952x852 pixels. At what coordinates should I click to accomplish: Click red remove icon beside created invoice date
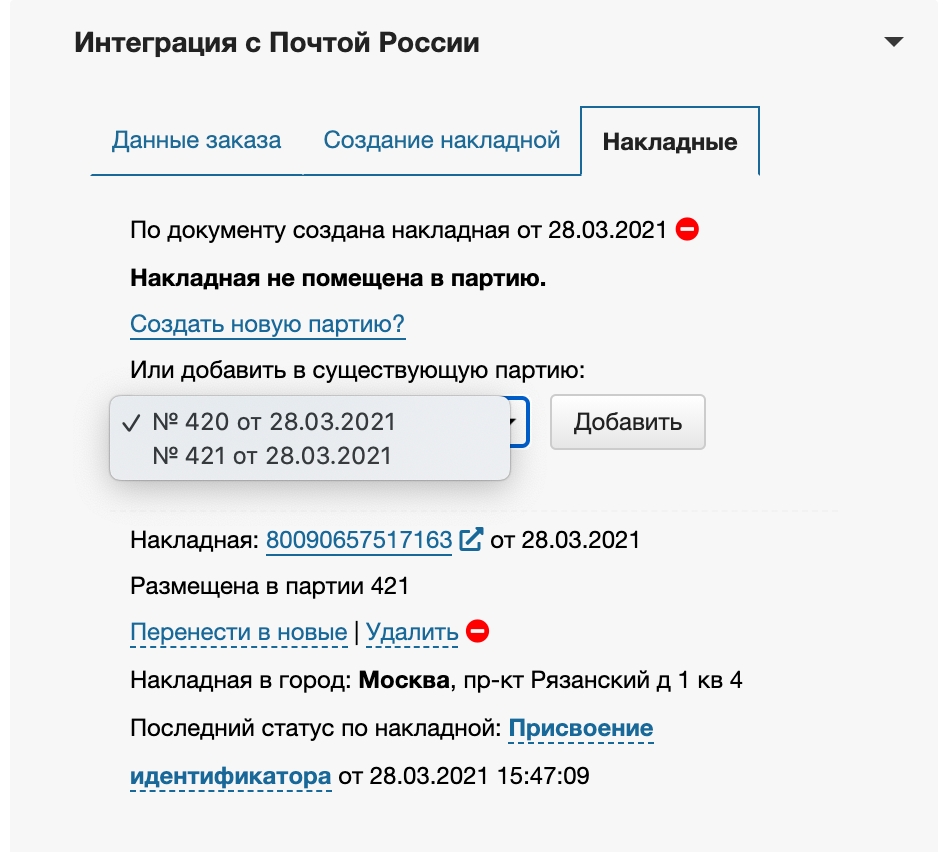[x=687, y=229]
